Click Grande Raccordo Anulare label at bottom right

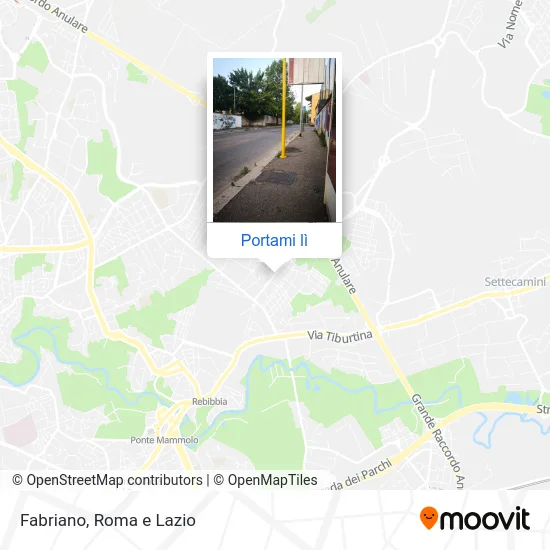pyautogui.click(x=438, y=441)
